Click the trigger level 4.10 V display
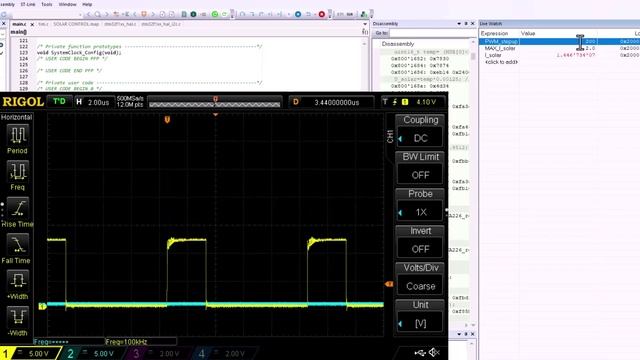640x360 pixels. click(x=413, y=102)
